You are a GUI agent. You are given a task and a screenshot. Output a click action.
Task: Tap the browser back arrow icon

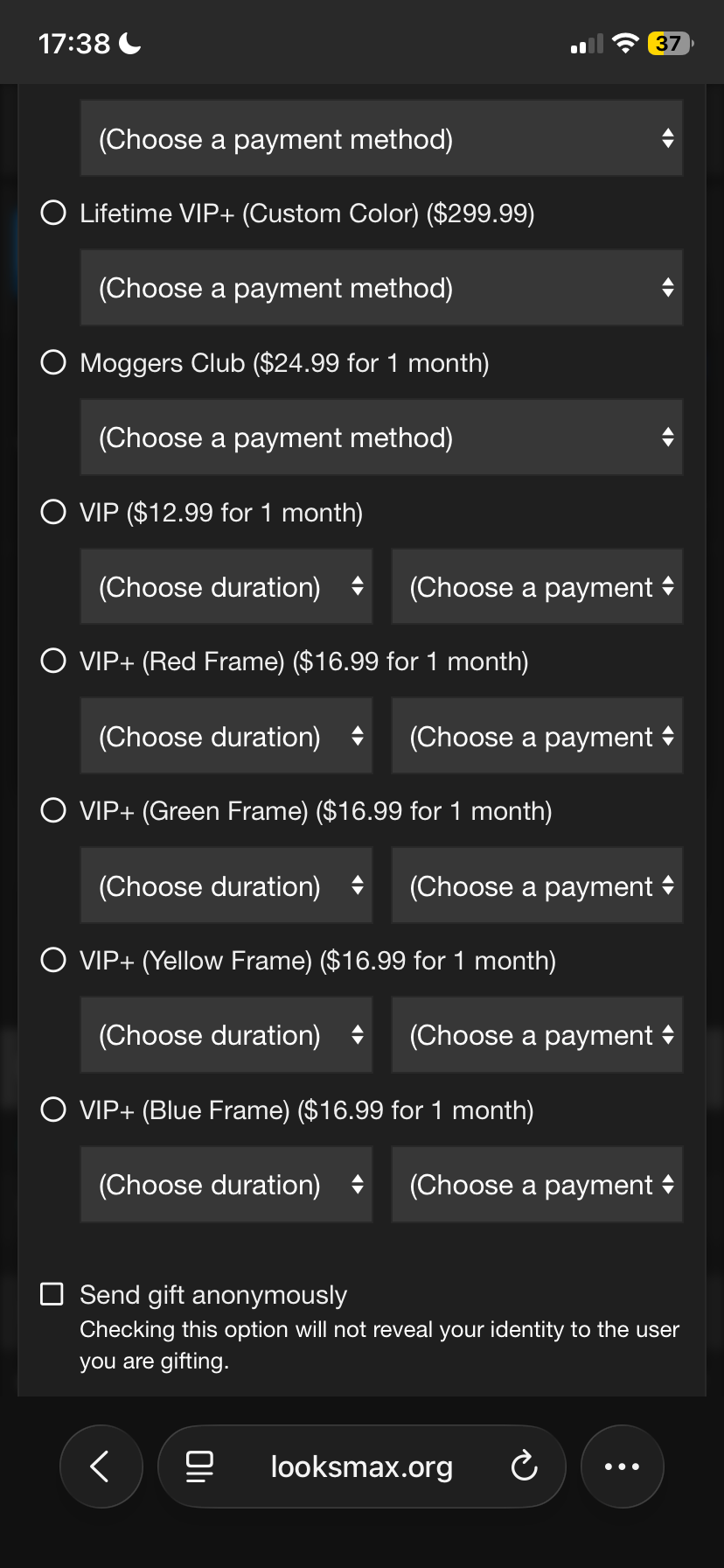pyautogui.click(x=101, y=1466)
